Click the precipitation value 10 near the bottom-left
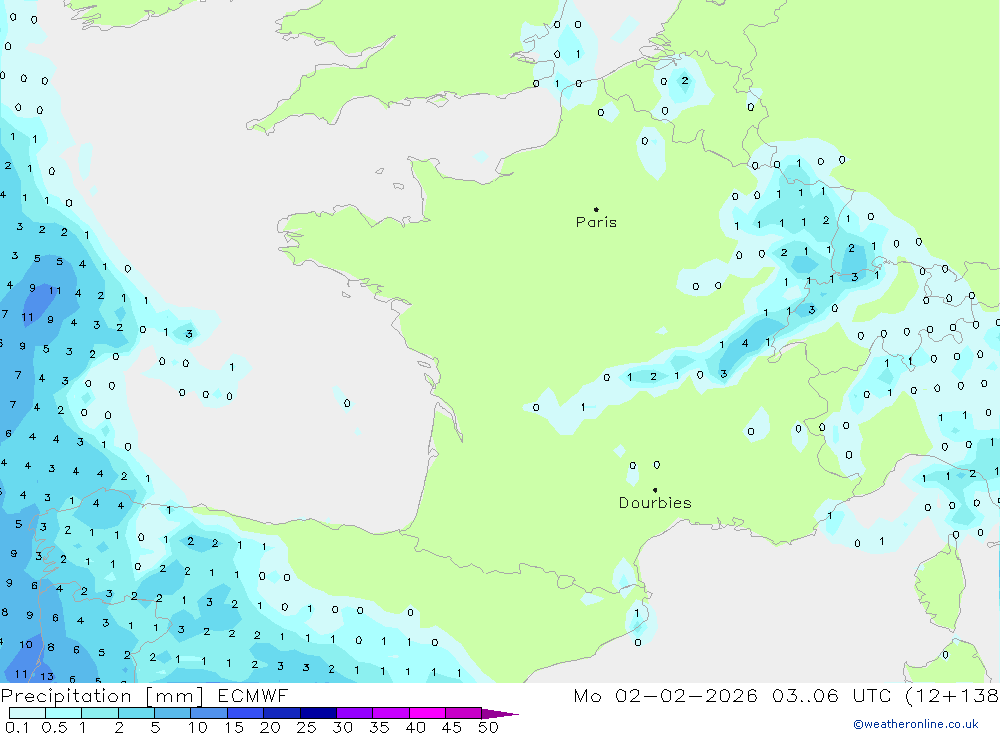The width and height of the screenshot is (1000, 733). [26, 644]
